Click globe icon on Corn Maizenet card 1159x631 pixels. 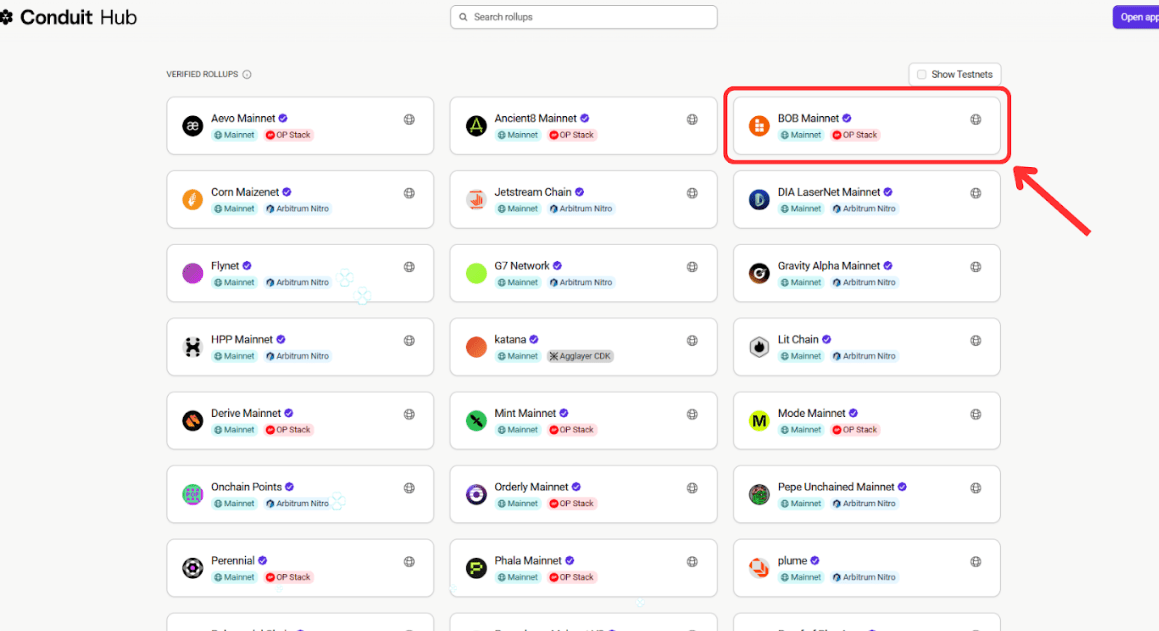pos(409,193)
